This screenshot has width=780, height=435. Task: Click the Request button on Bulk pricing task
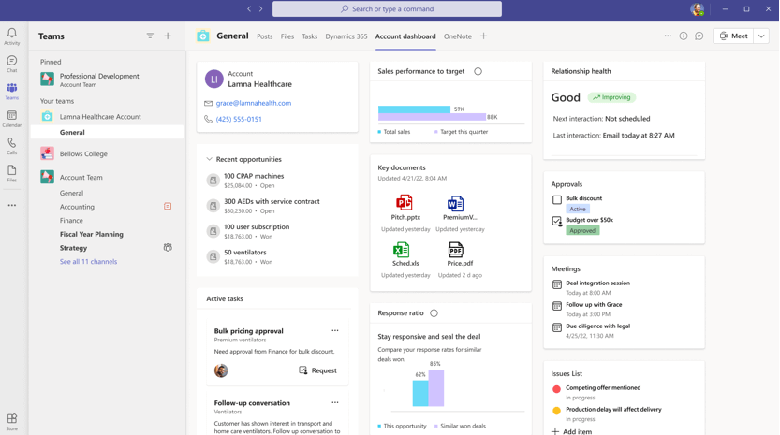coord(318,370)
